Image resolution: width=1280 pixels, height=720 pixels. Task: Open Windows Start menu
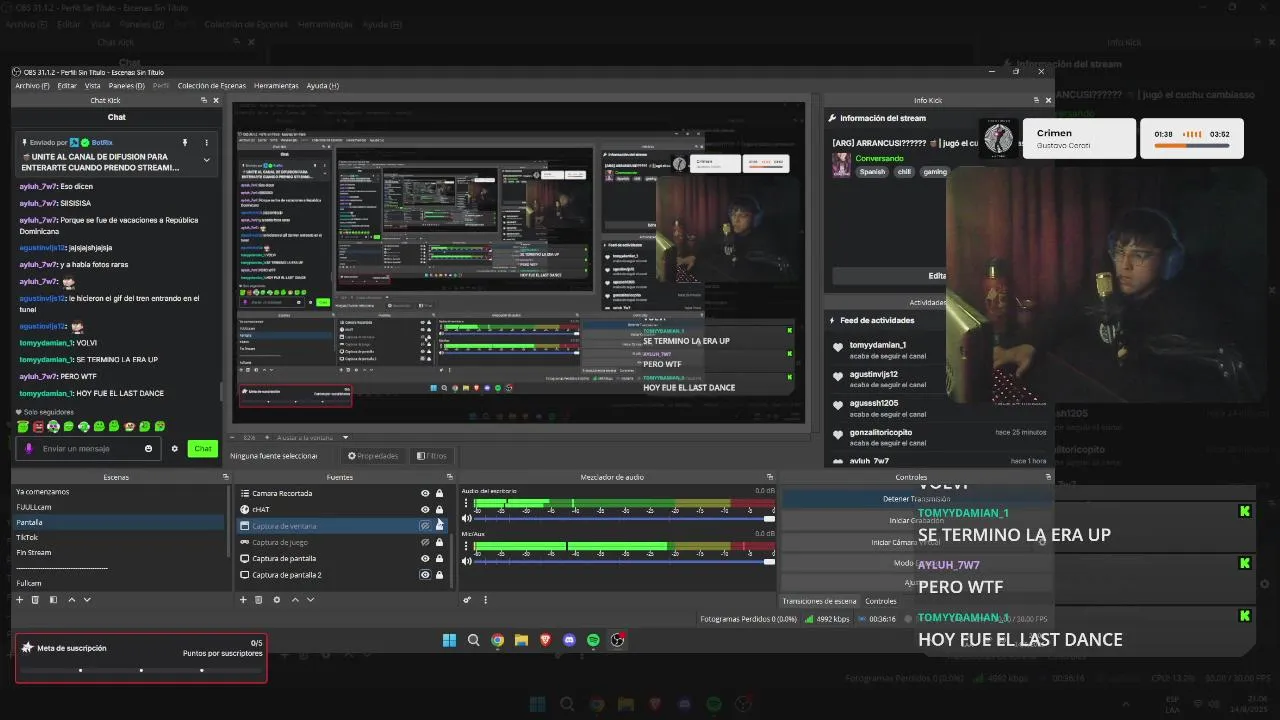coord(449,640)
